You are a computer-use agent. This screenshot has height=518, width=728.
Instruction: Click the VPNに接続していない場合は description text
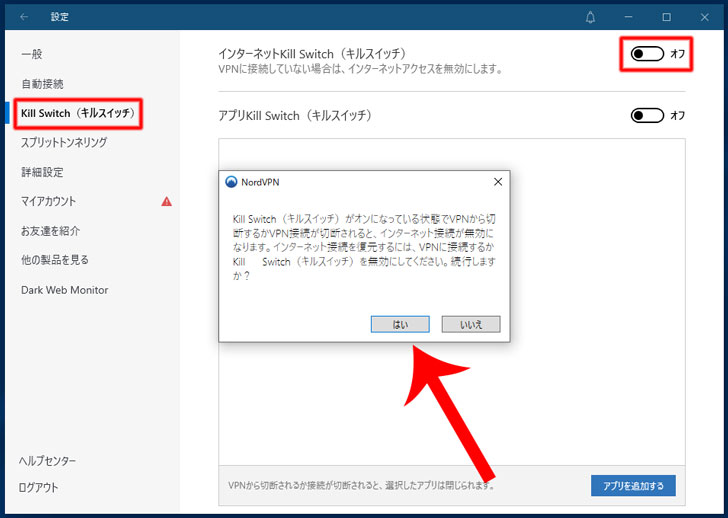pos(361,70)
